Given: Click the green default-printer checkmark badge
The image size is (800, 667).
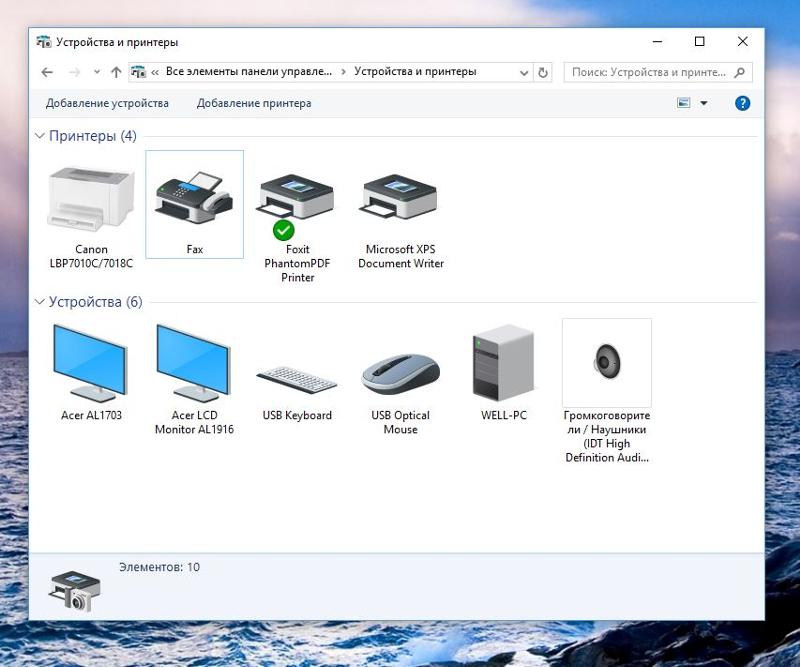Looking at the screenshot, I should pyautogui.click(x=283, y=230).
